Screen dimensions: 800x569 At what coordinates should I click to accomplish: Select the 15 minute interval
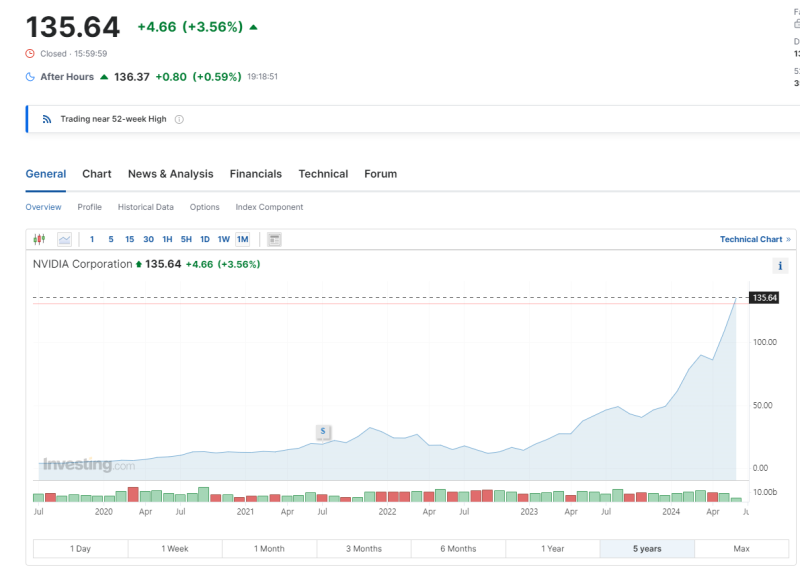pos(130,239)
